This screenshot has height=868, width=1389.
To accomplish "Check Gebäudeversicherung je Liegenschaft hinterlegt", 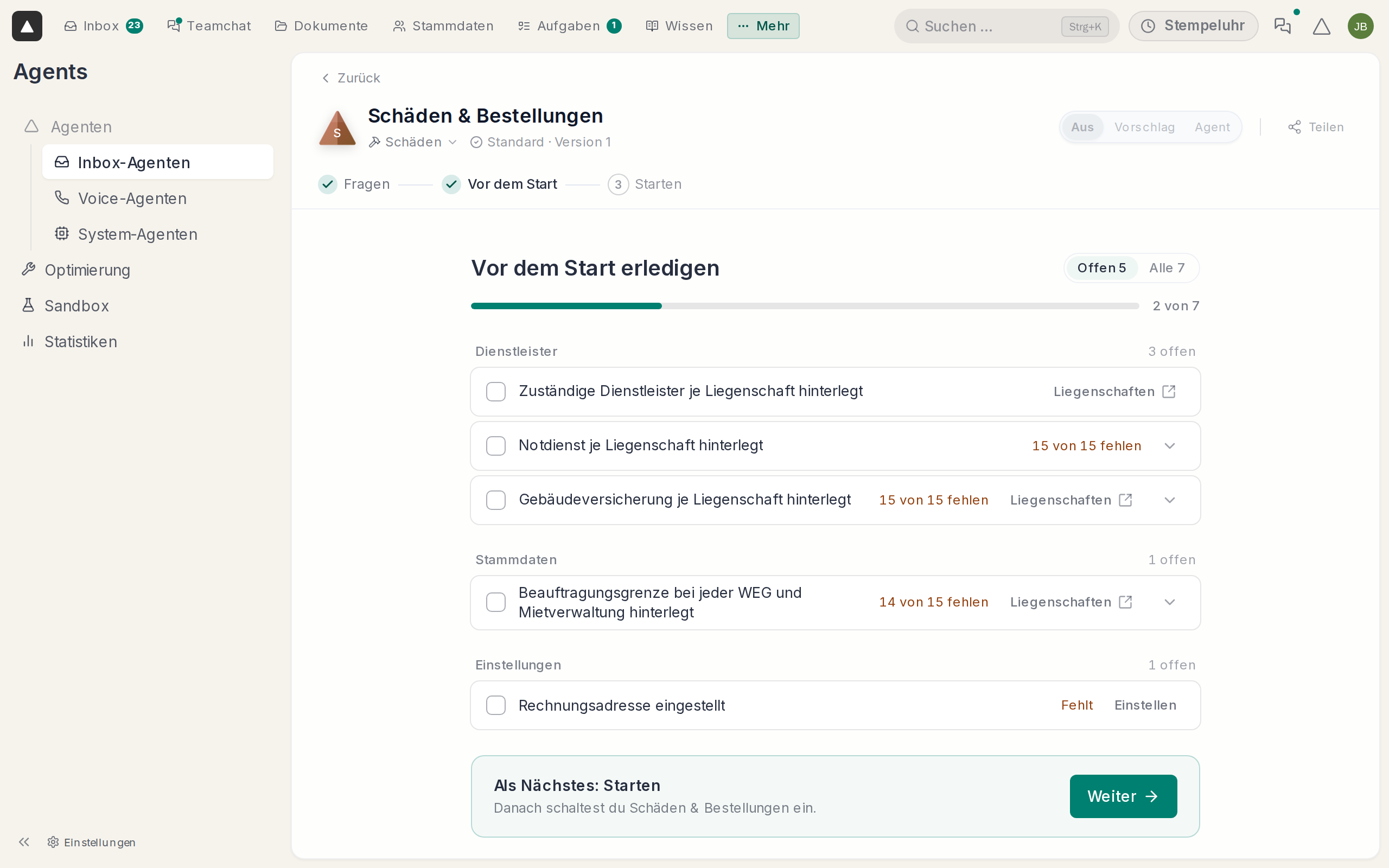I will pos(496,500).
